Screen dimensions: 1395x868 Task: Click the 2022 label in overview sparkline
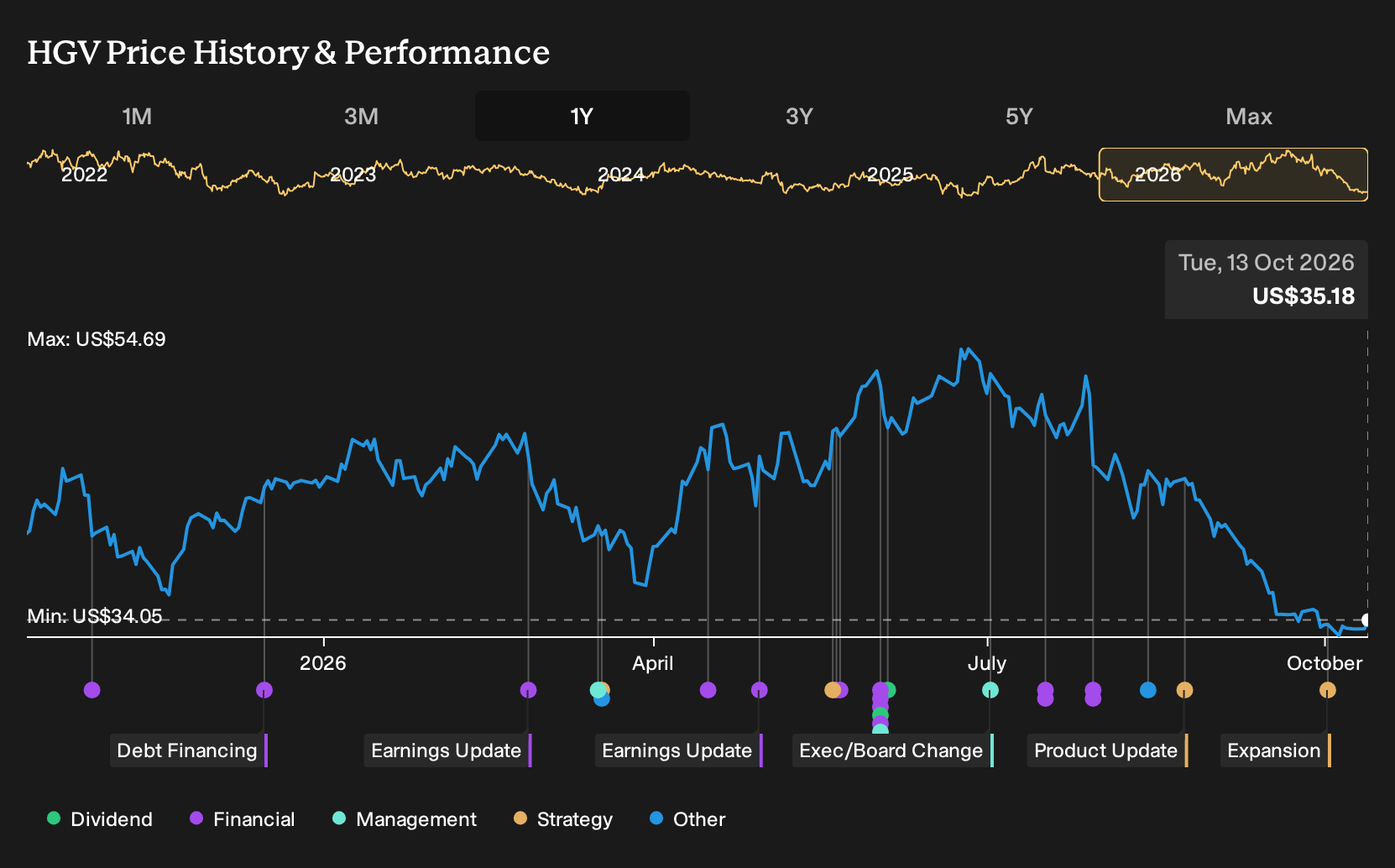85,175
